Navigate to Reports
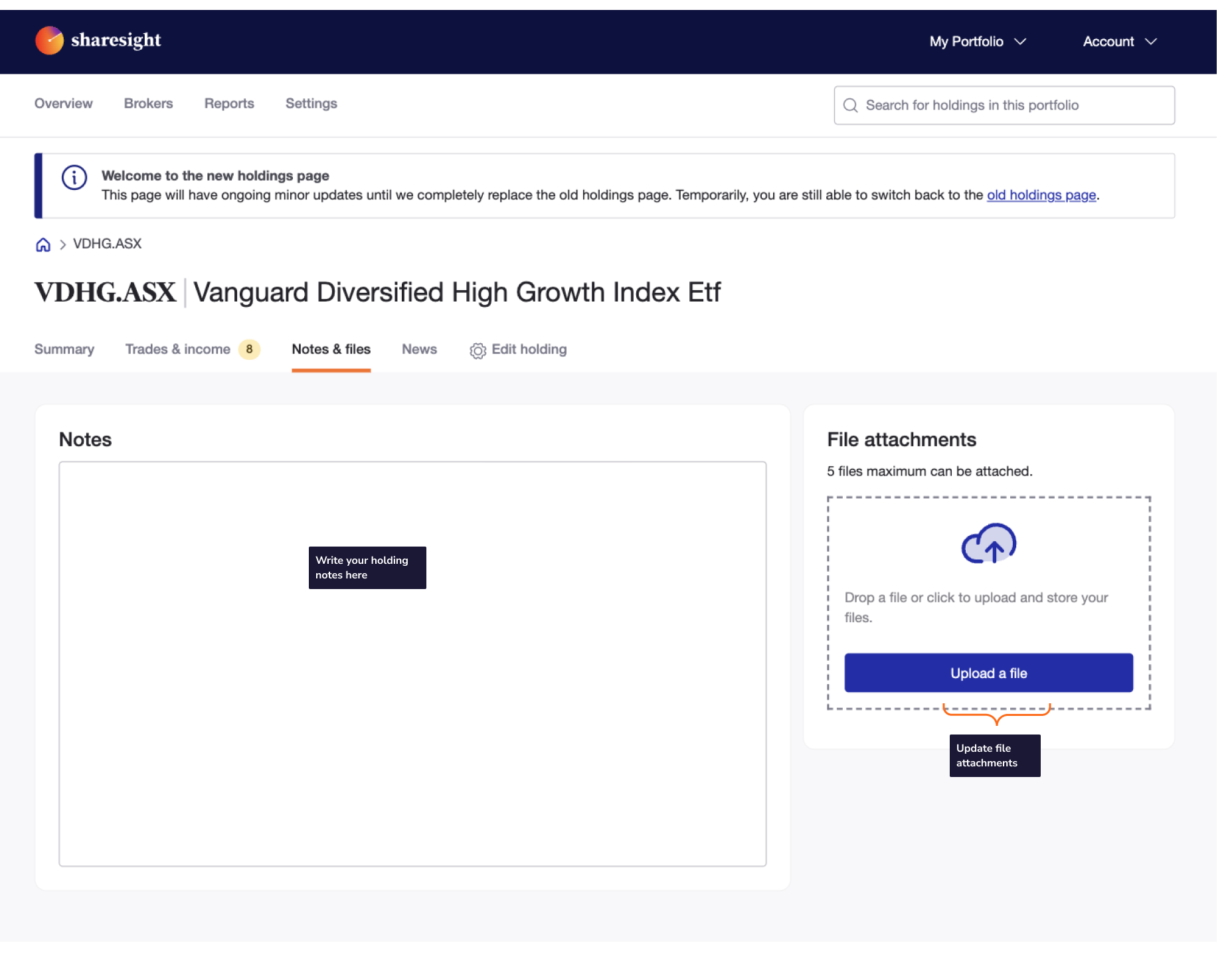 229,104
